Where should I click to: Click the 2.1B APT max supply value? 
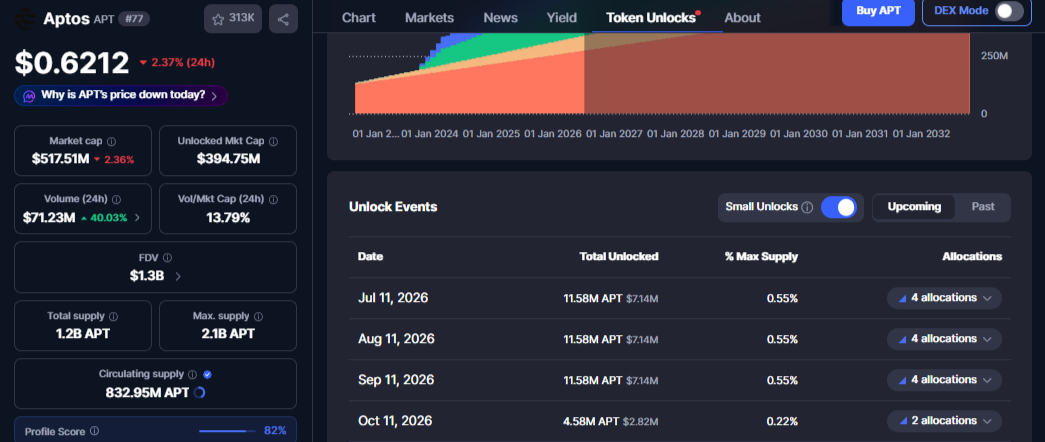pos(228,334)
